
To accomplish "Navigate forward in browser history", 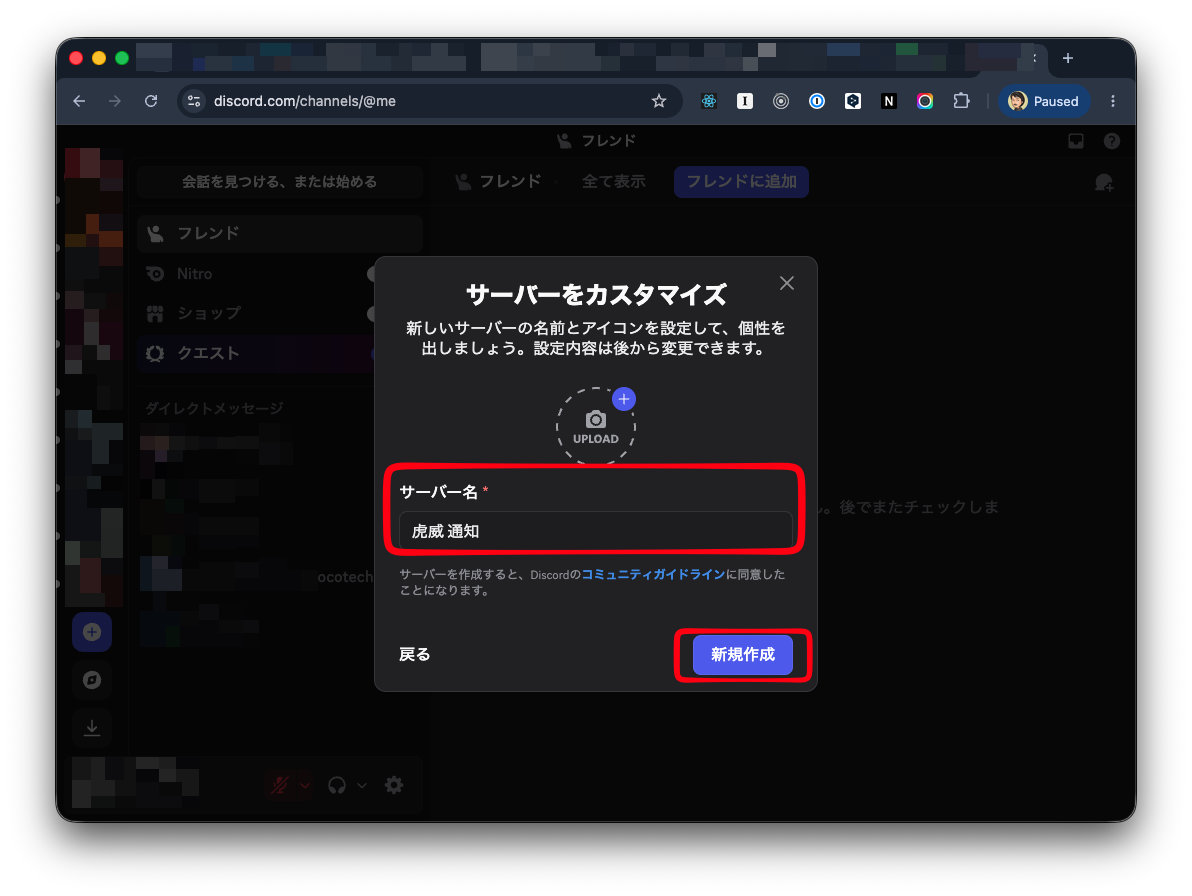I will pos(115,101).
